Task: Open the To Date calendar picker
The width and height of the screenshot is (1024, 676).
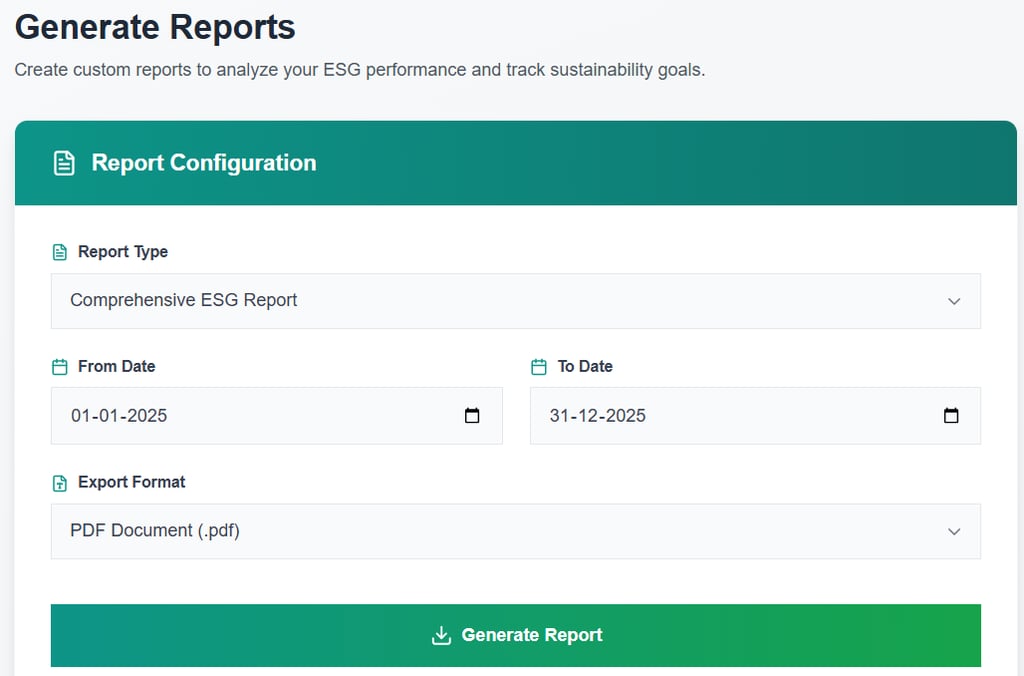Action: (x=951, y=416)
